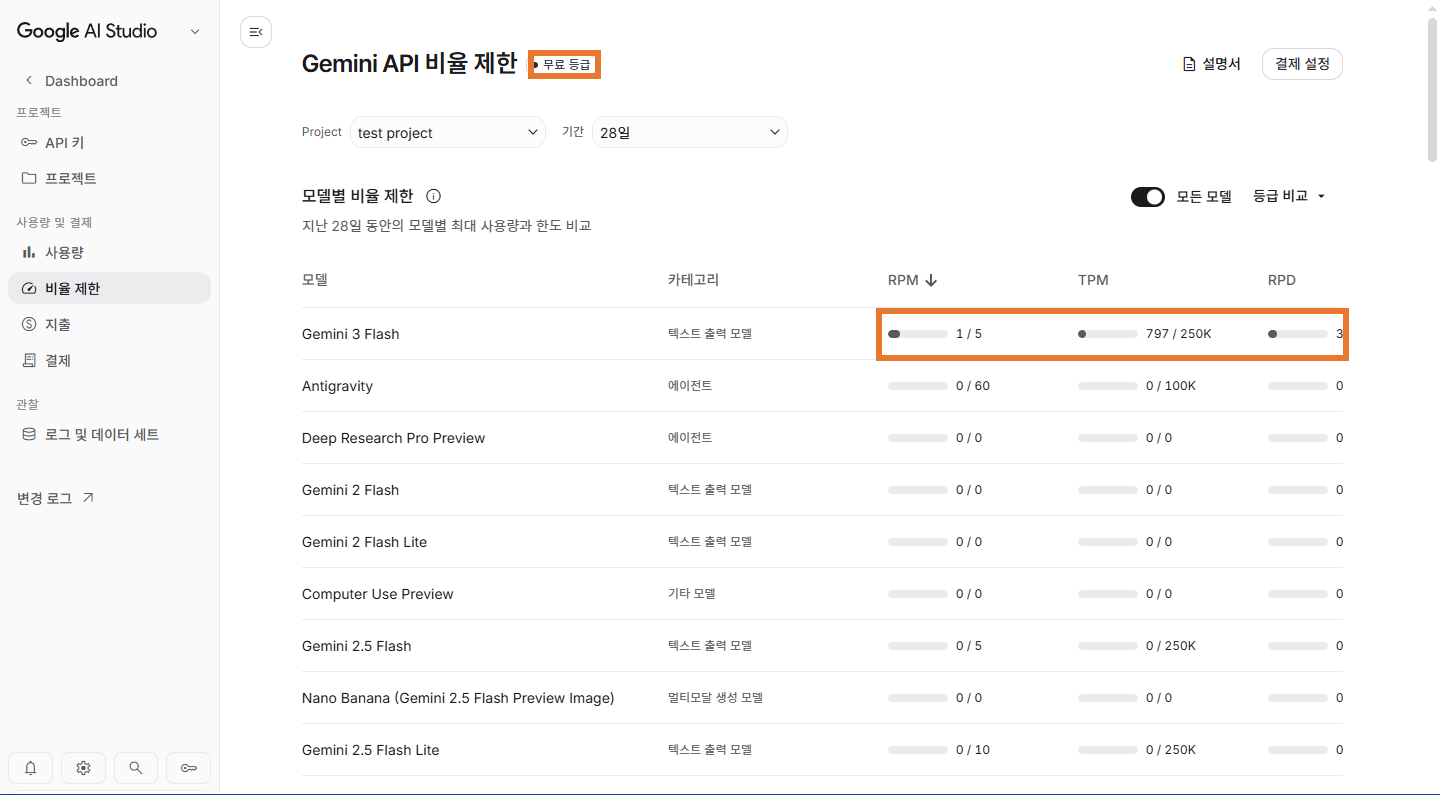1440x795 pixels.
Task: Sort by the RPM column arrow
Action: click(x=931, y=280)
